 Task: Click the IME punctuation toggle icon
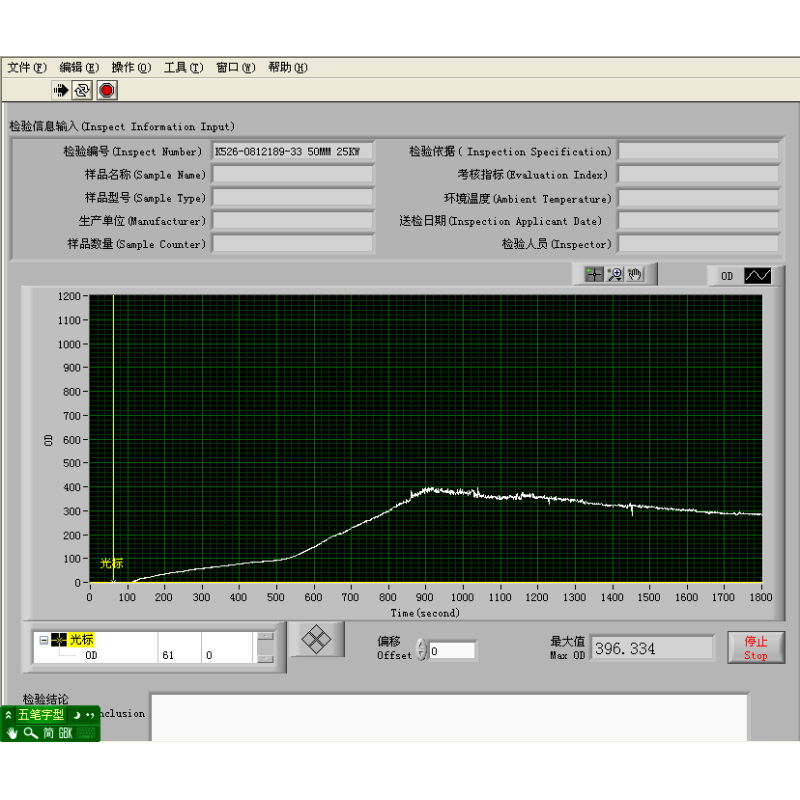90,715
